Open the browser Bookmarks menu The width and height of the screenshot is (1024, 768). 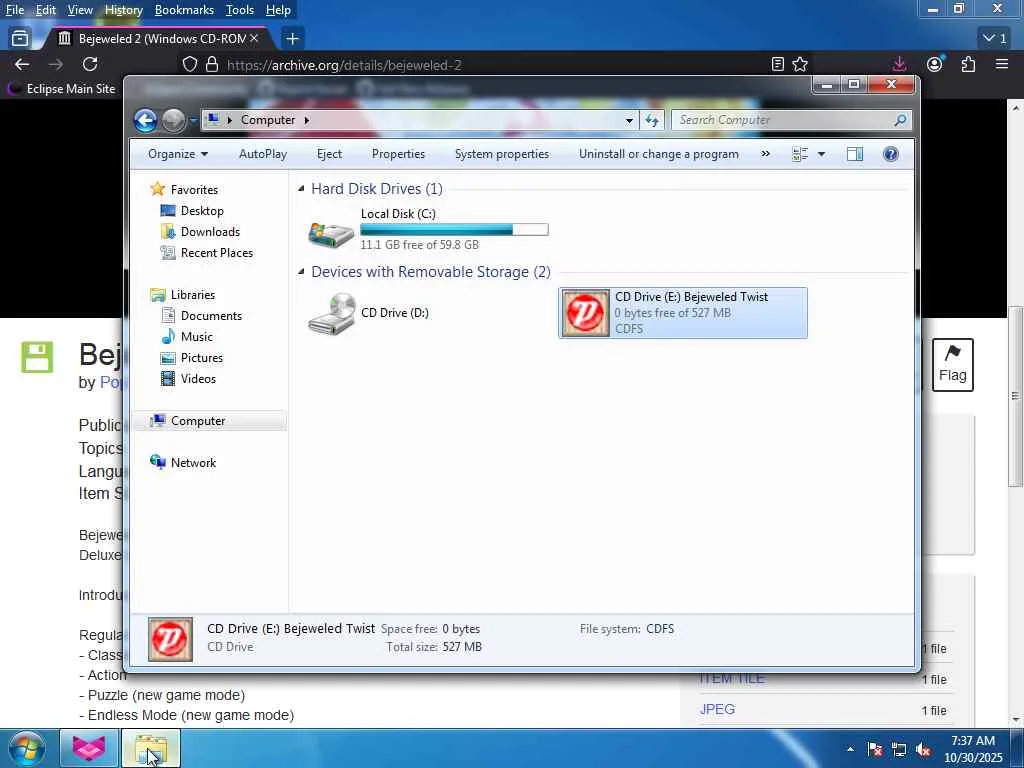point(184,10)
